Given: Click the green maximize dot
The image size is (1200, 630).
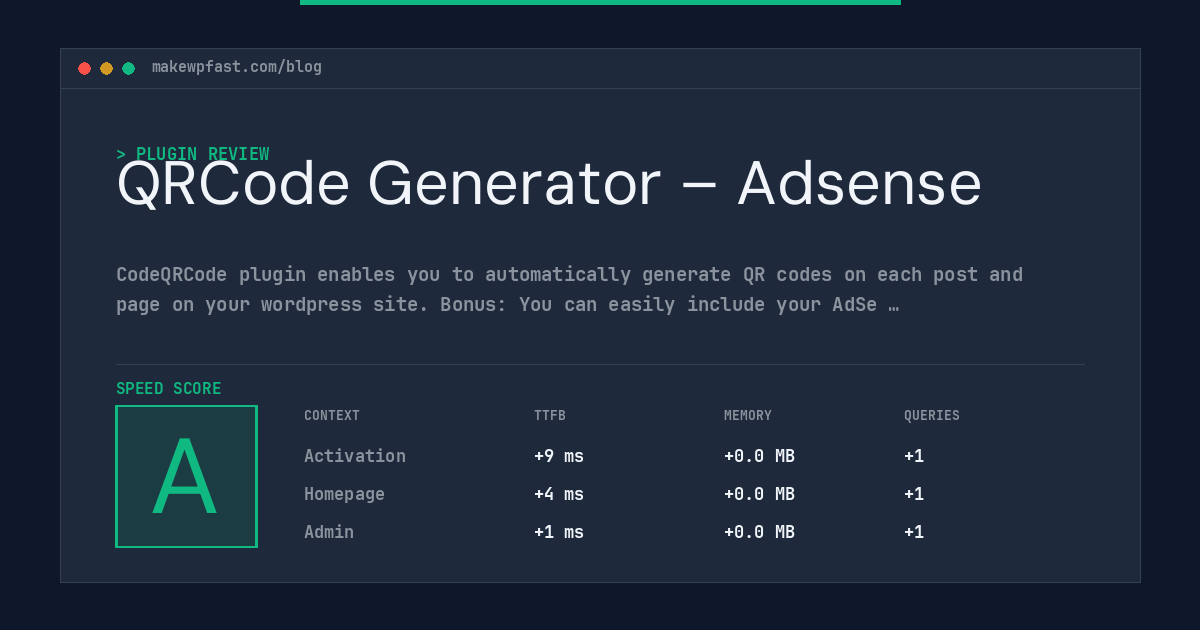Looking at the screenshot, I should click(x=128, y=68).
